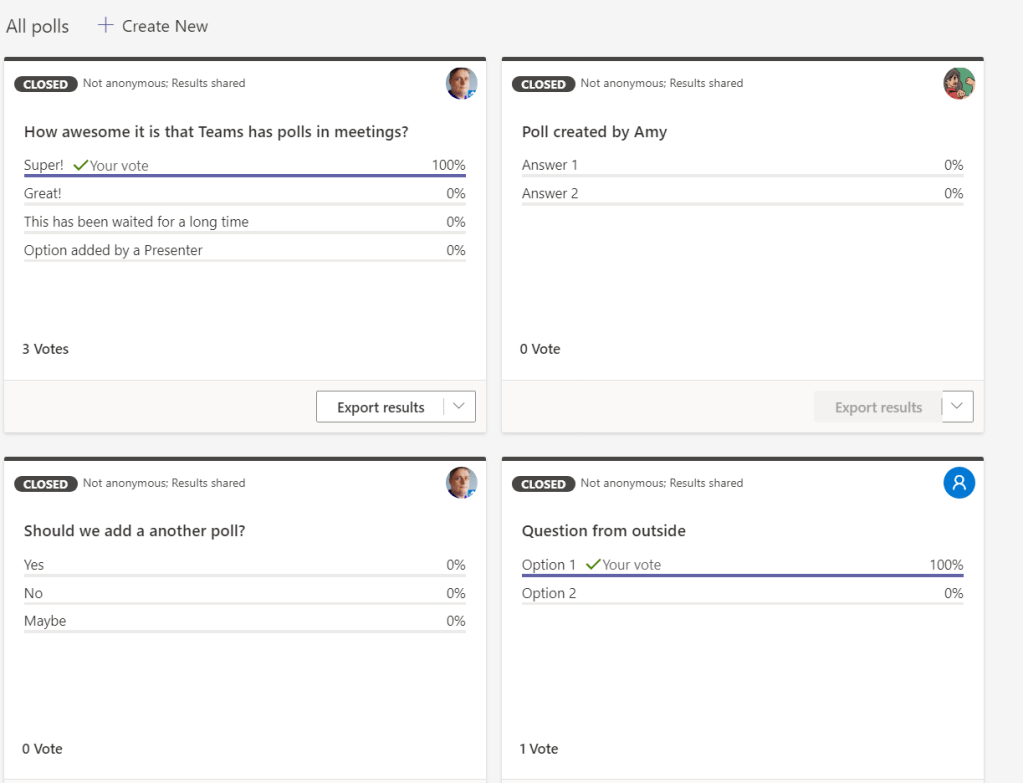Click the plus icon beside Create New
This screenshot has height=783, width=1023.
tap(105, 26)
